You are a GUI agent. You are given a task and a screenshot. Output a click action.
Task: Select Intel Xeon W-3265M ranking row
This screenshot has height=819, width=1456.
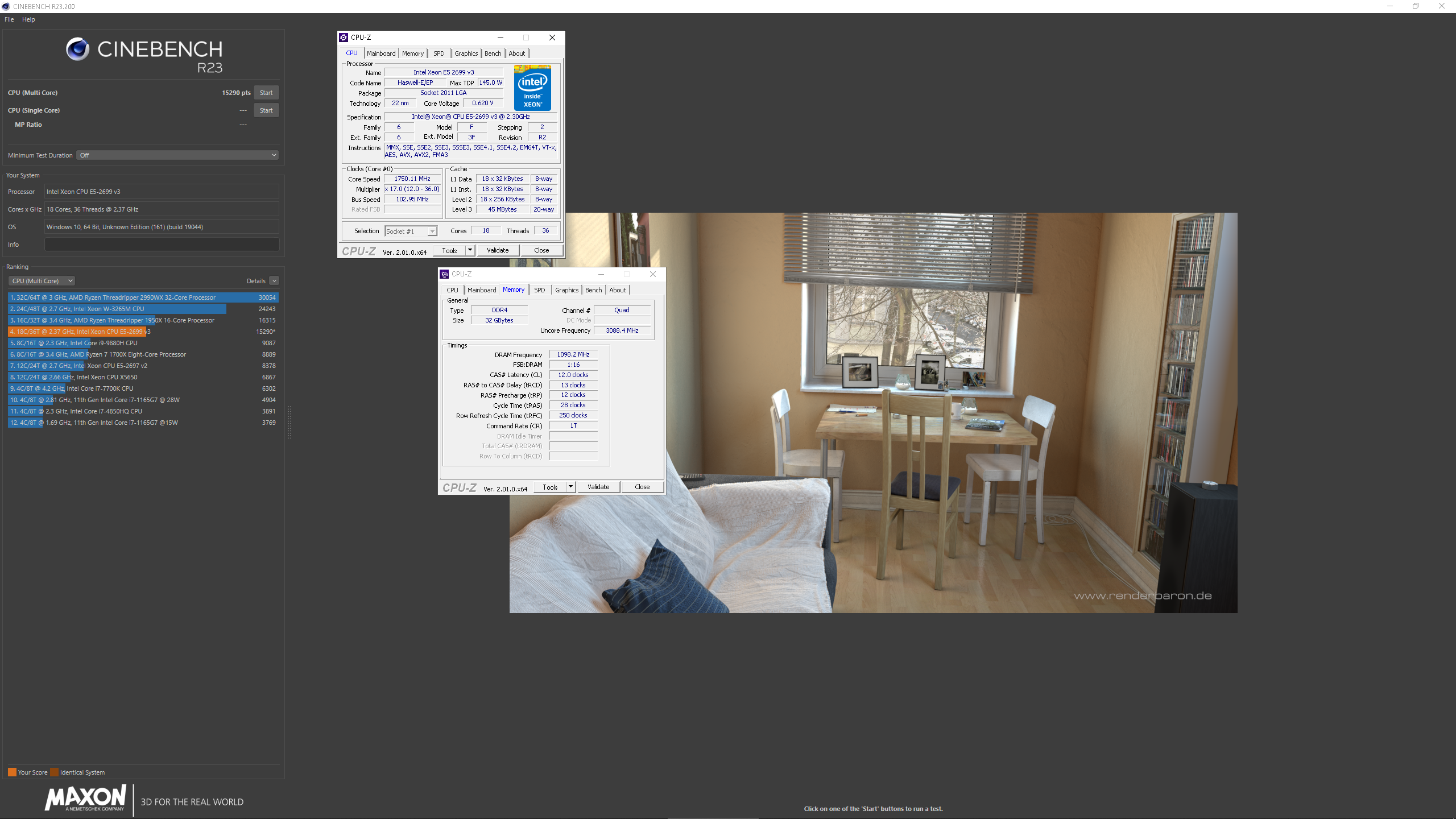pyautogui.click(x=143, y=309)
